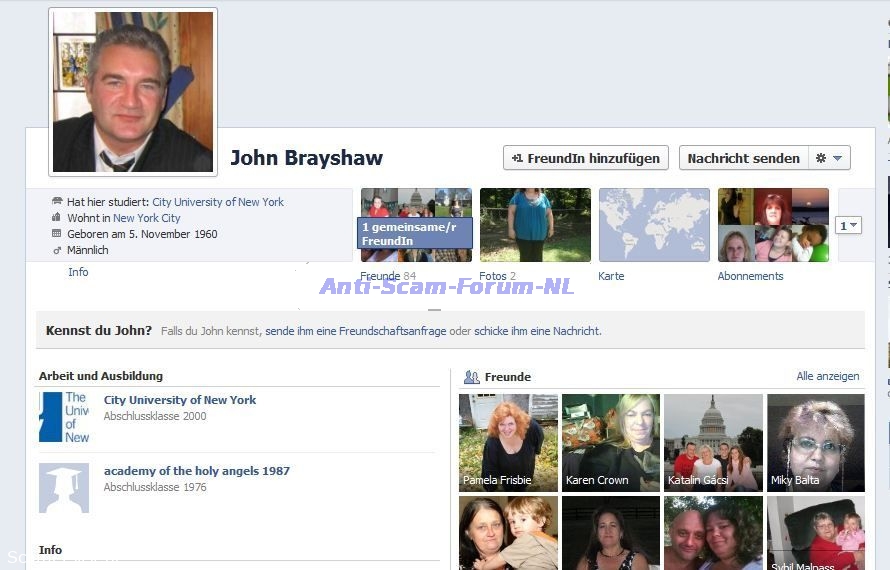Click the Freunde section people icon
Image resolution: width=890 pixels, height=570 pixels.
pyautogui.click(x=472, y=377)
